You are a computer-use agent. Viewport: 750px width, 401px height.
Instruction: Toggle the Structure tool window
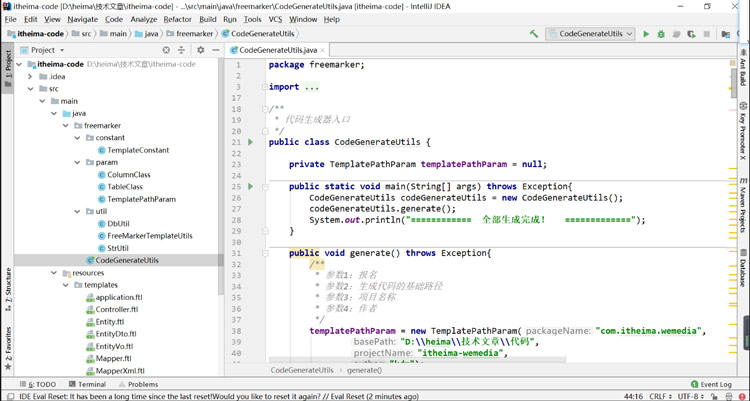[8, 285]
